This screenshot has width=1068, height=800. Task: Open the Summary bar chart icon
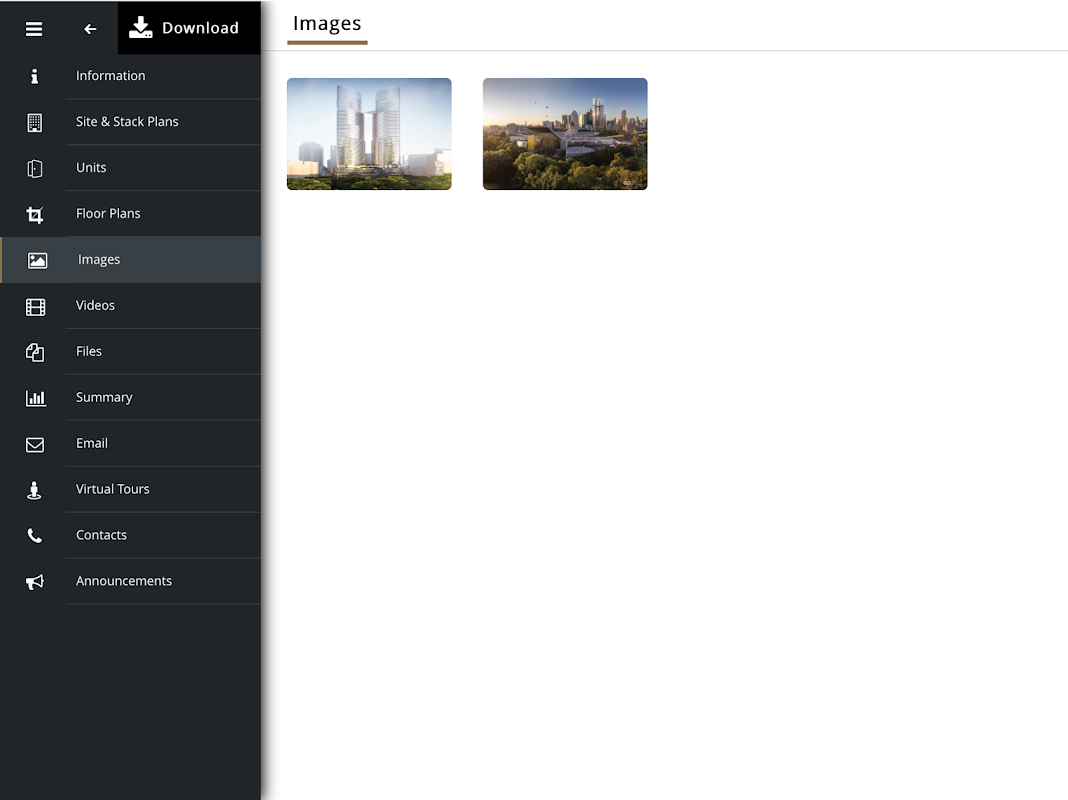click(35, 398)
